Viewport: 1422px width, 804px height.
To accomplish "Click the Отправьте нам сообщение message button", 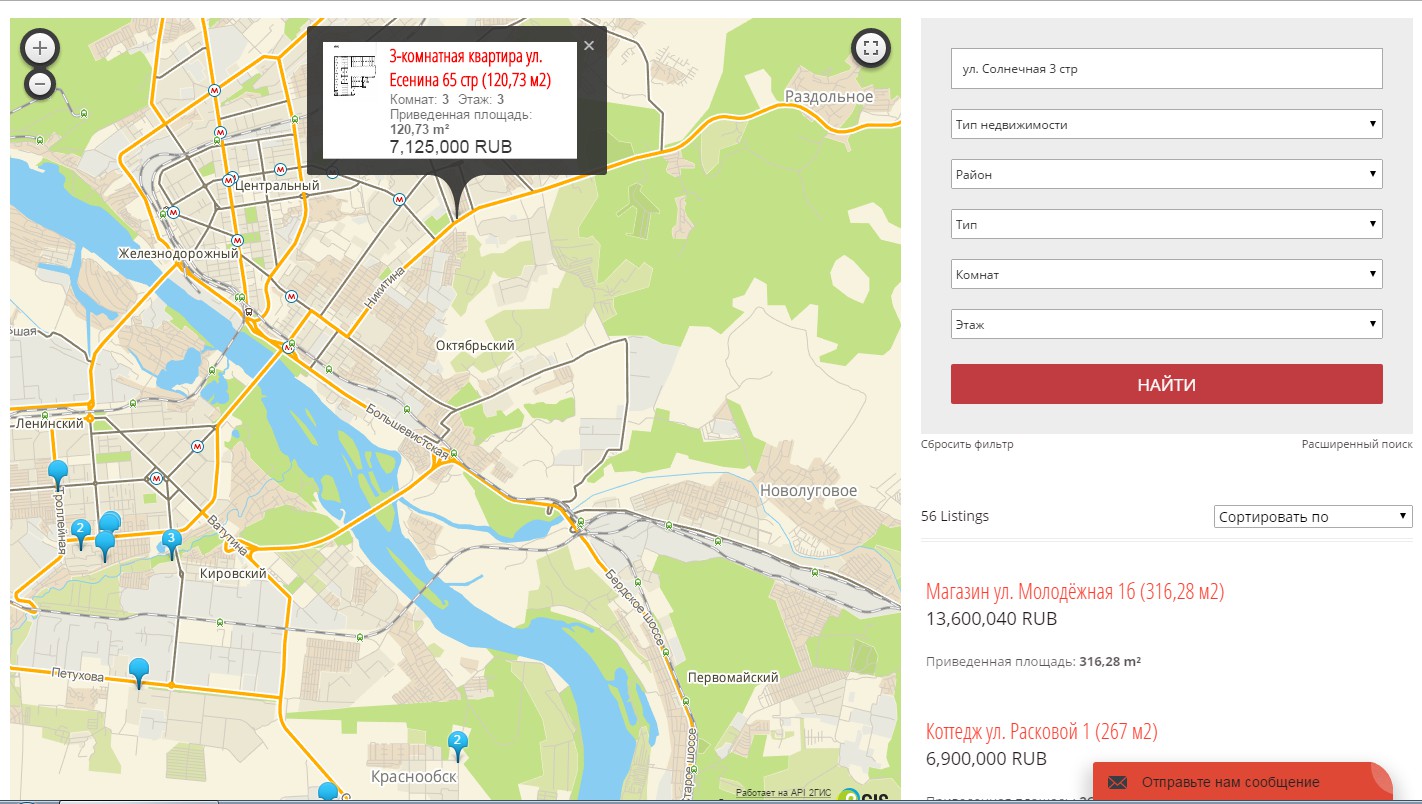I will (1242, 782).
